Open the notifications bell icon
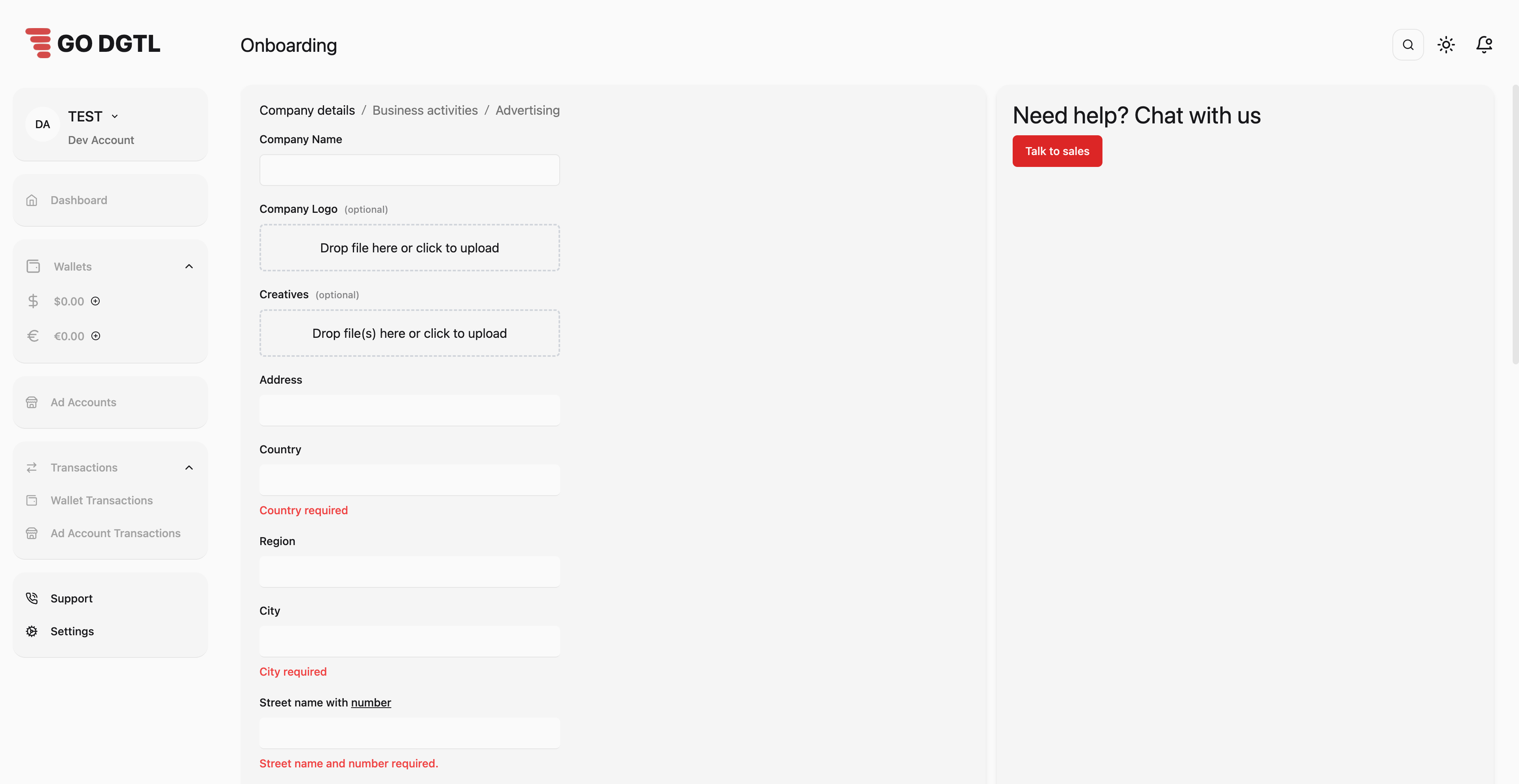1519x784 pixels. tap(1484, 45)
